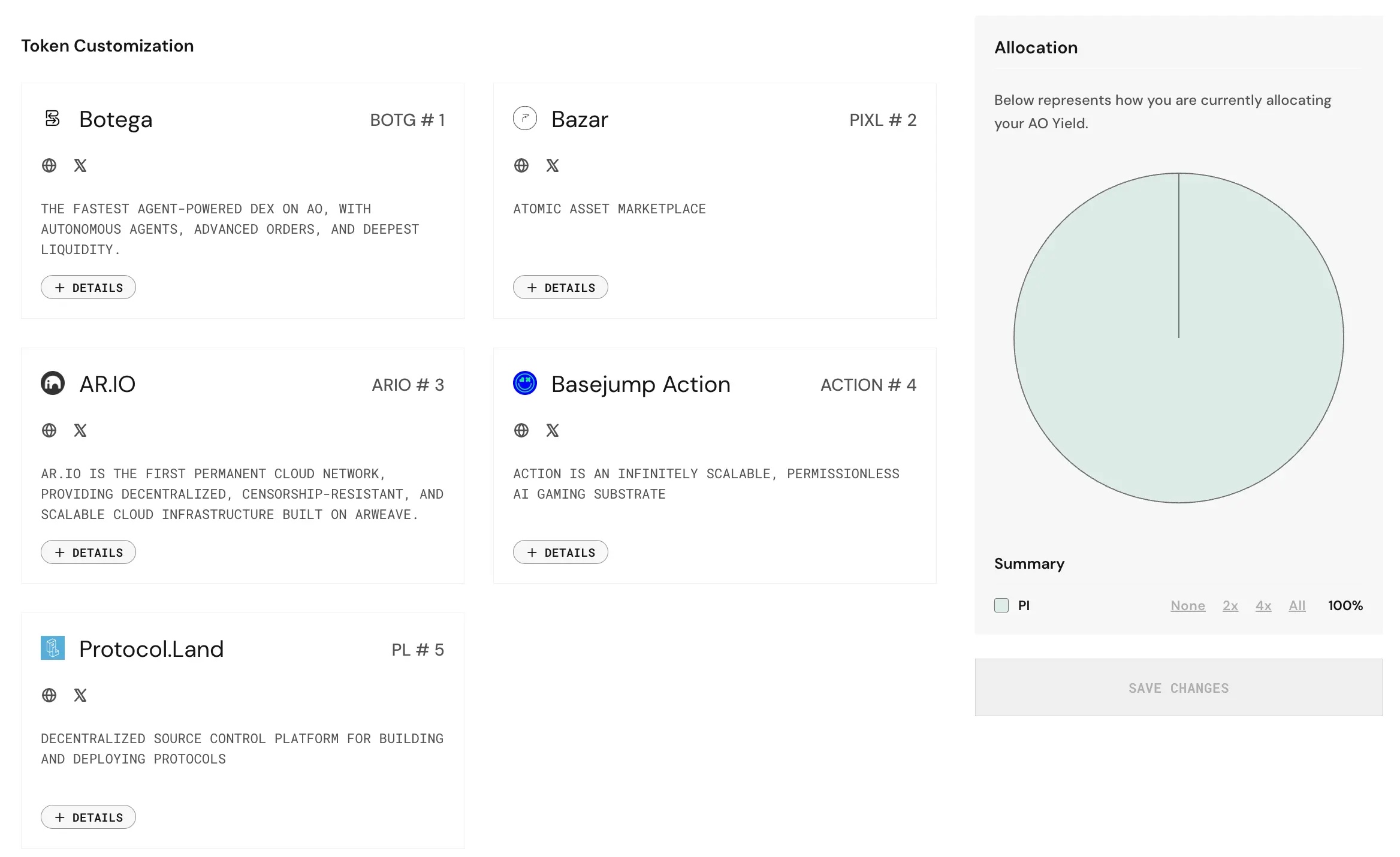Click the Token Customization heading
The height and width of the screenshot is (857, 1400).
click(107, 46)
